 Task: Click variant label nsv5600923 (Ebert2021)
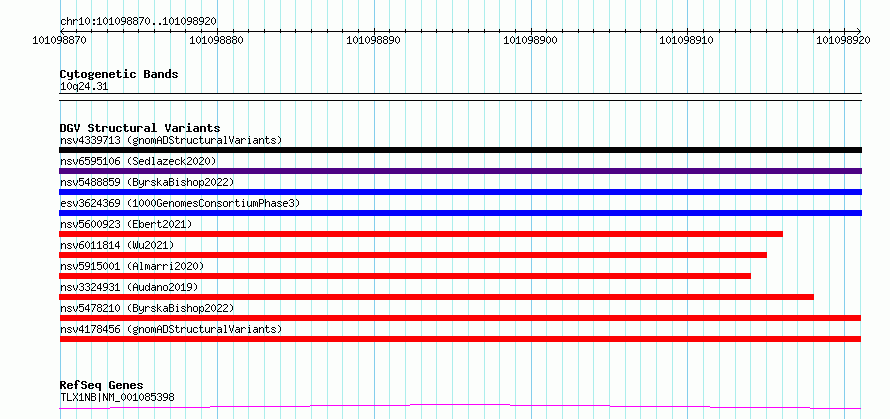[x=126, y=224]
